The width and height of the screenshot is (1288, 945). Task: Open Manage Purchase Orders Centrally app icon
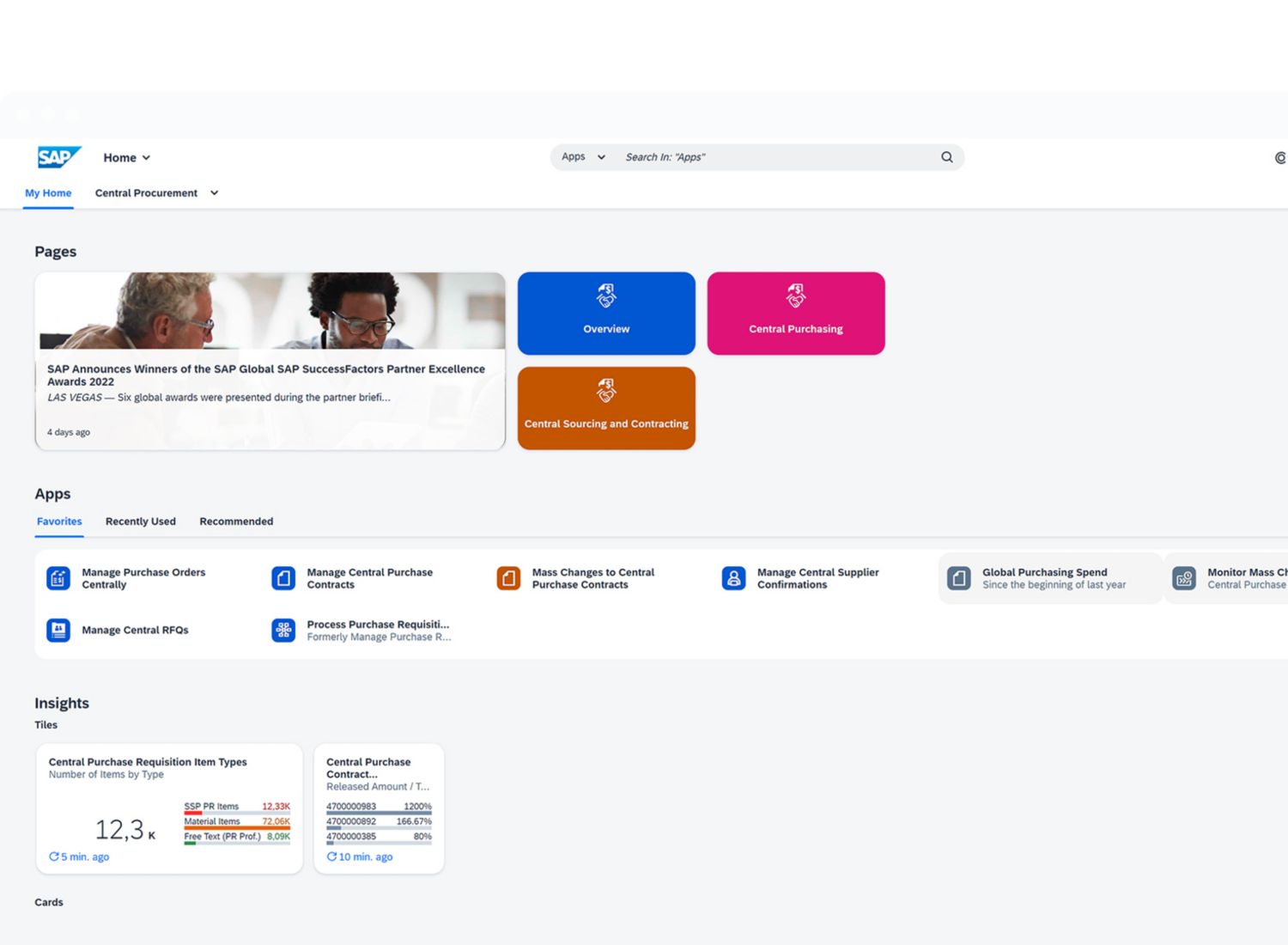click(58, 578)
